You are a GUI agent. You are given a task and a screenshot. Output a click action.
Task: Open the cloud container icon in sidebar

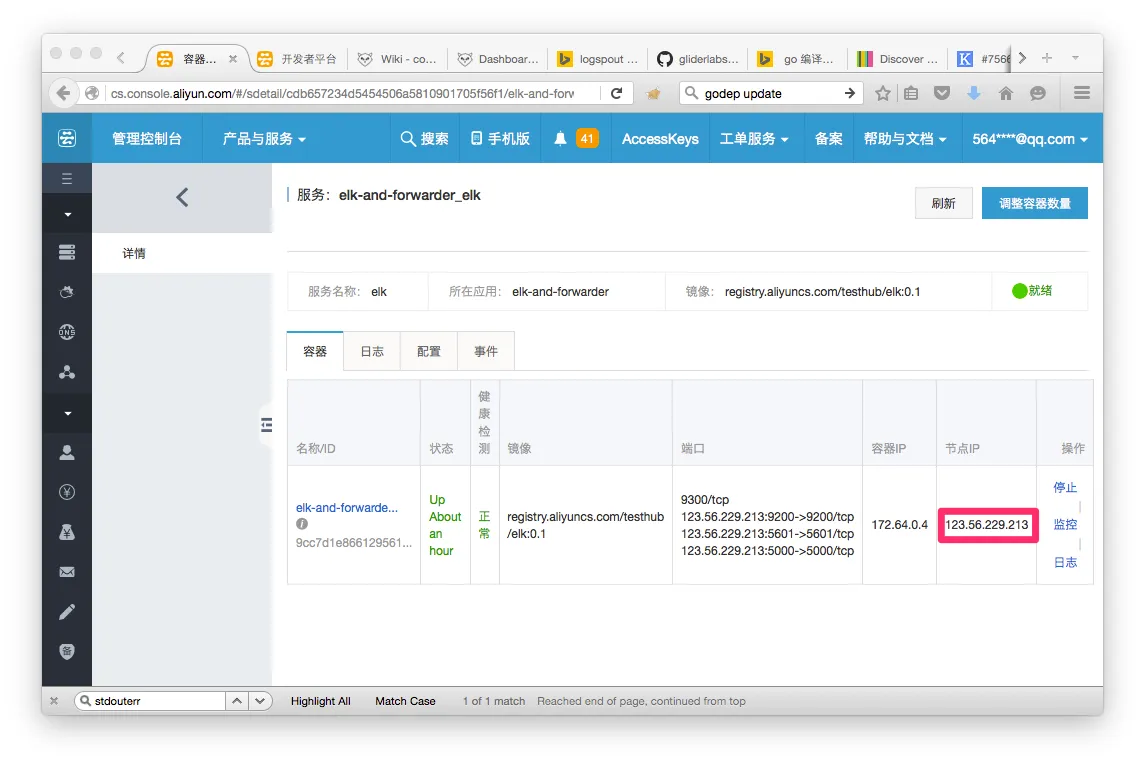66,292
